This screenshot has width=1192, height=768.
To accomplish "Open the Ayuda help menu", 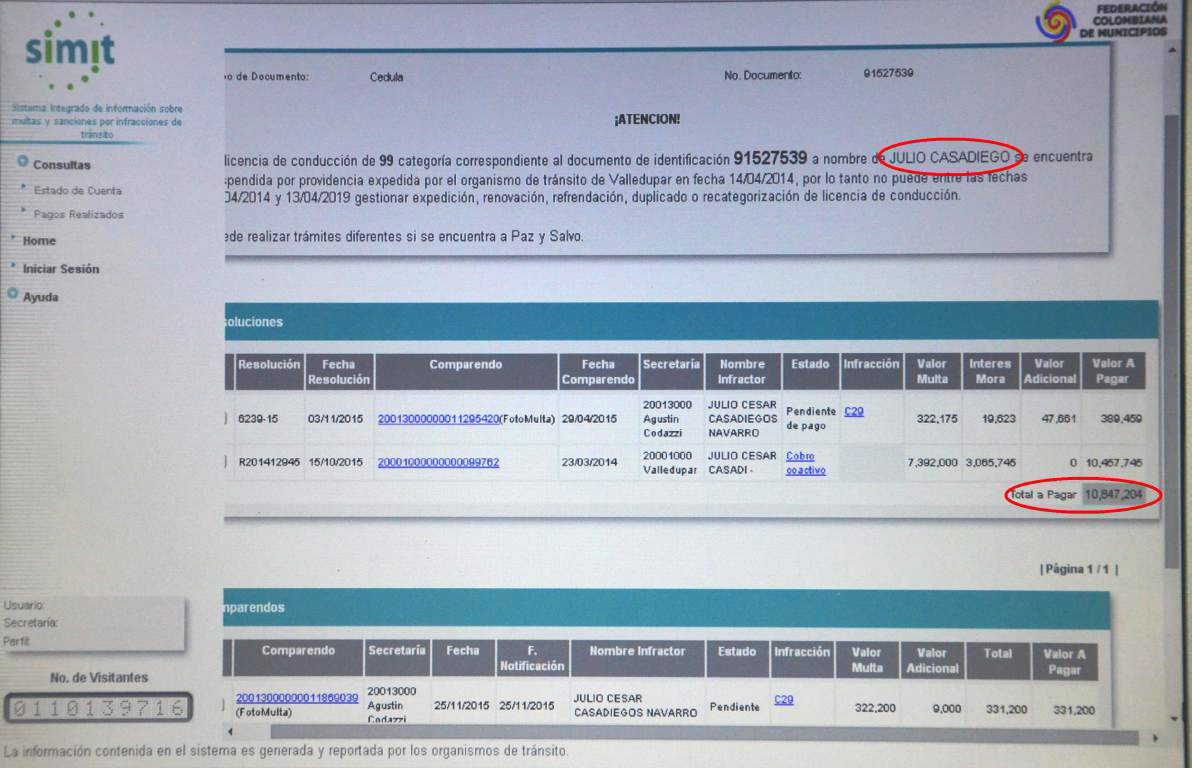I will (41, 297).
